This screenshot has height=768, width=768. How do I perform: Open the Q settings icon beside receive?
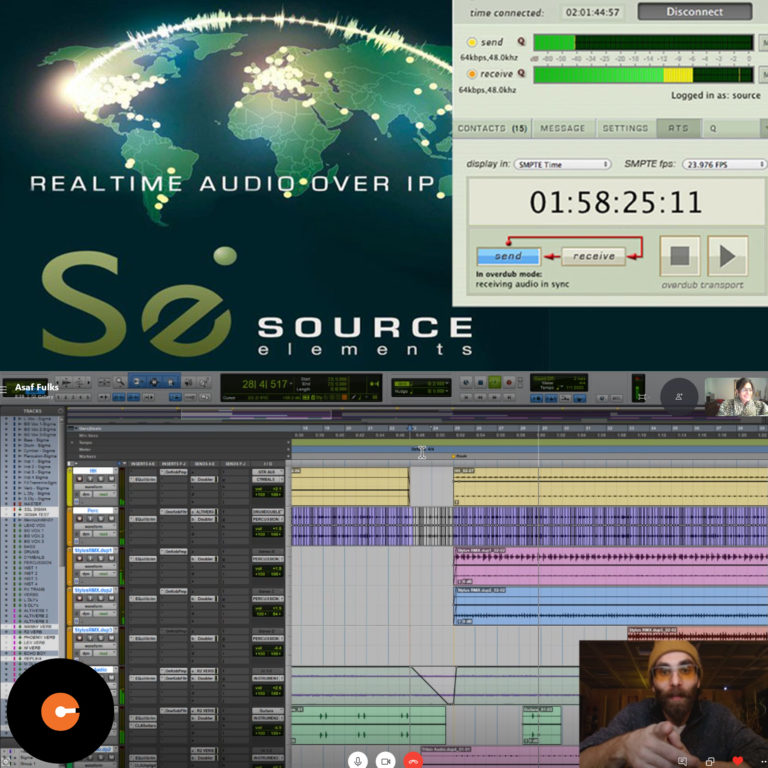521,73
